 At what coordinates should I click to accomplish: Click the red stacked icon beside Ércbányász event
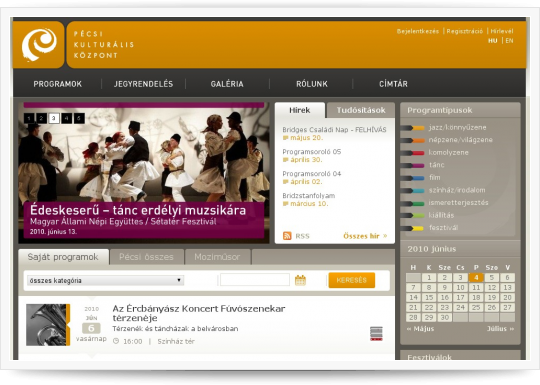coord(376,333)
